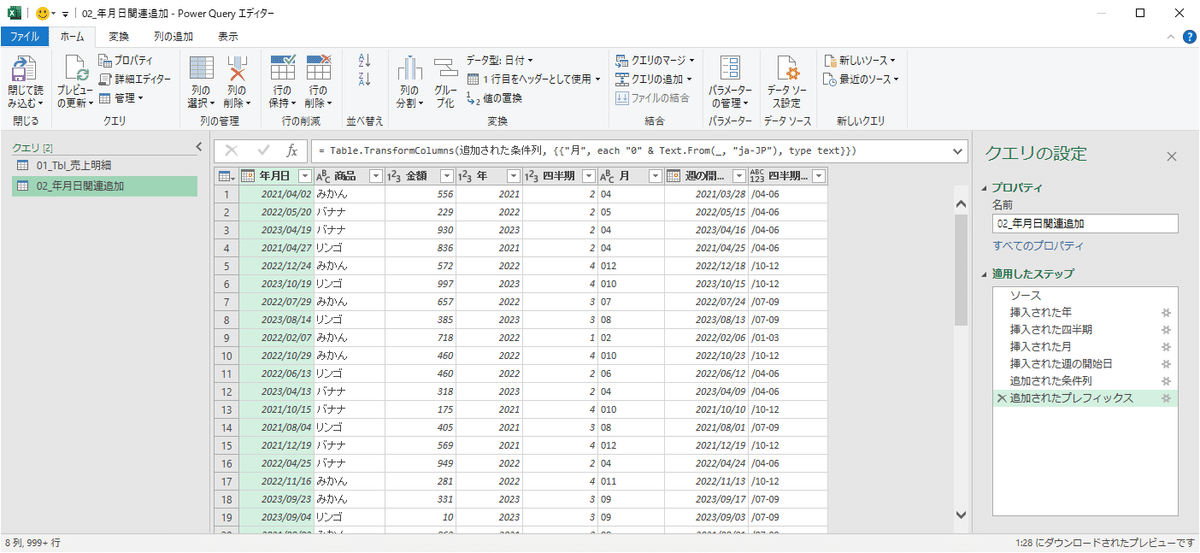
Task: Click into the formula bar text
Action: [630, 150]
